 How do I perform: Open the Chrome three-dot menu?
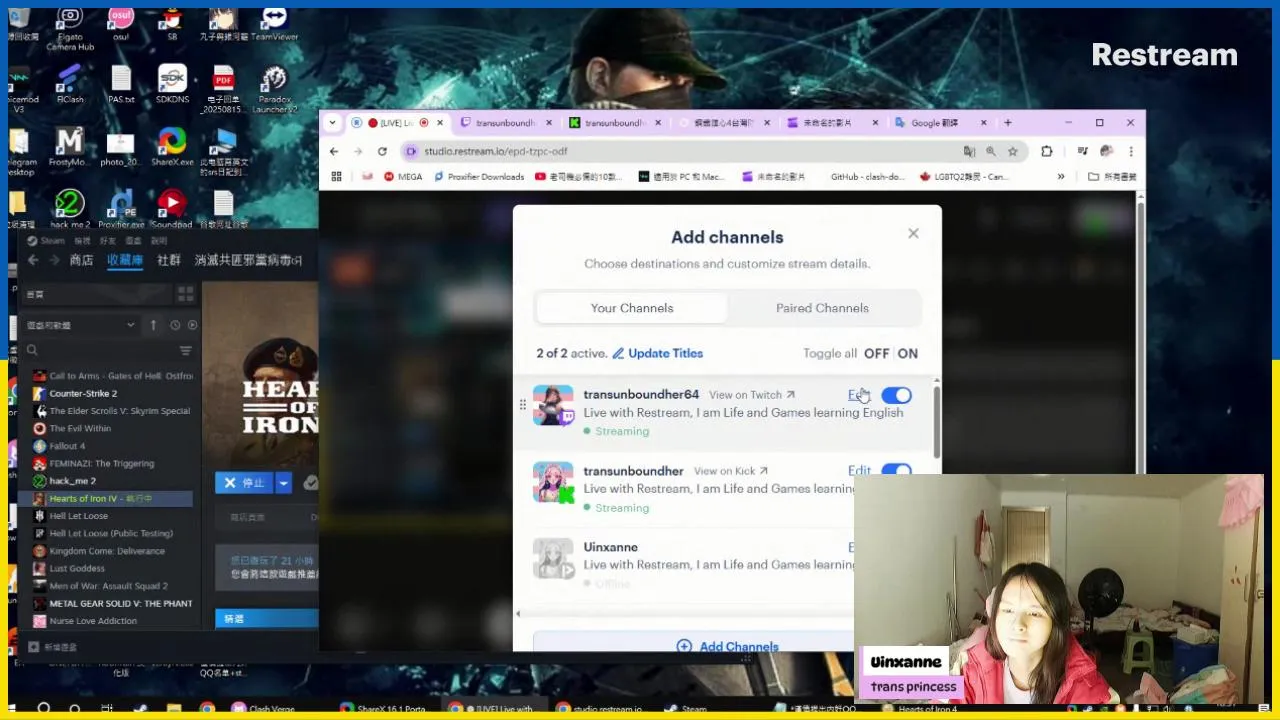click(x=1131, y=151)
